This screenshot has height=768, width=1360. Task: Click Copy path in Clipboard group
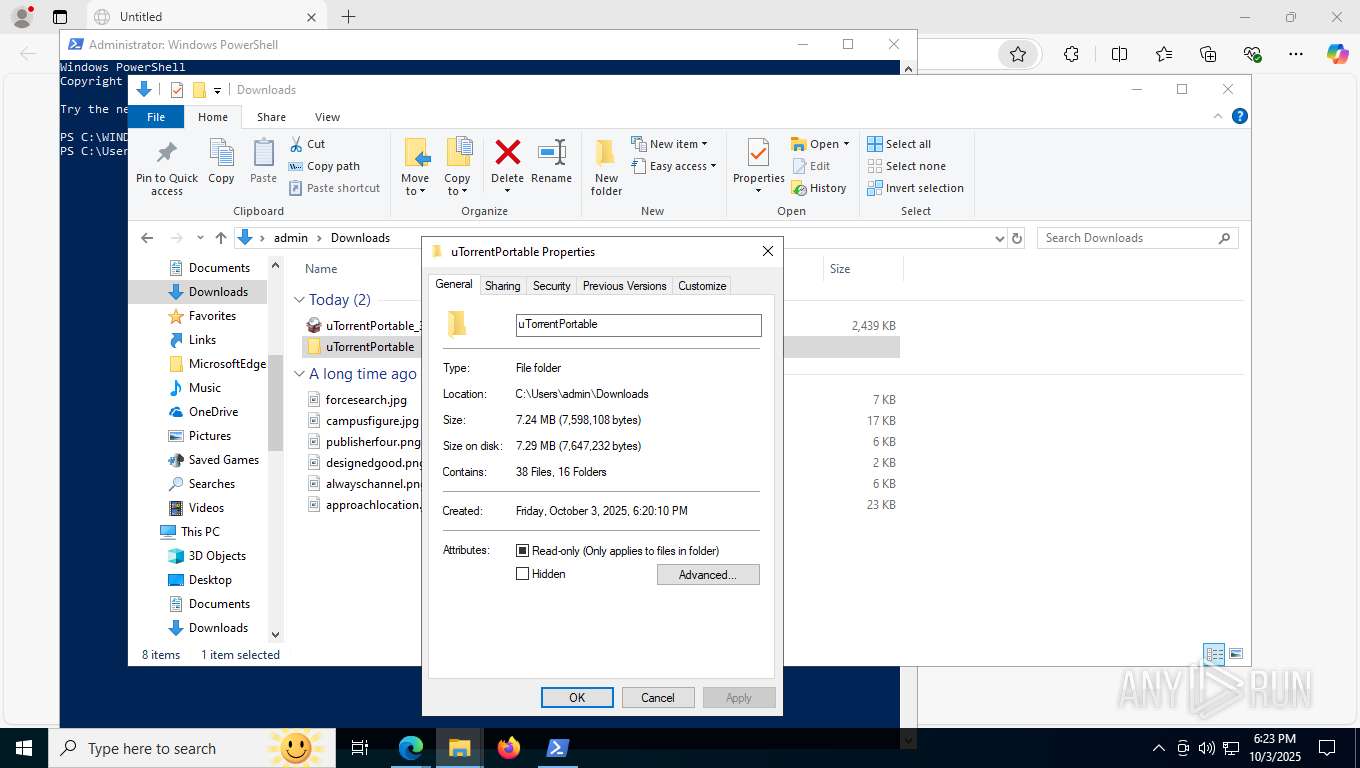[x=324, y=166]
